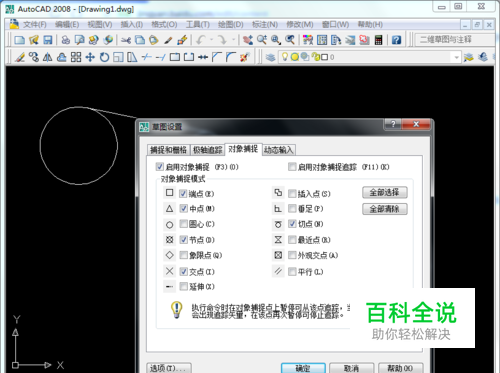The image size is (500, 373).
Task: Select the Extend tool
Action: coord(161,57)
